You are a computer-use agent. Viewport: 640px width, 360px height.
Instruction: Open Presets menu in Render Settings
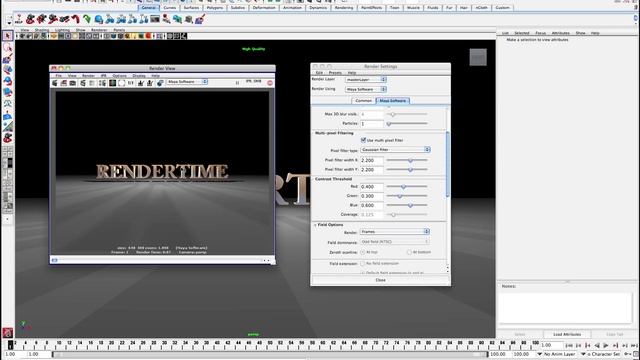coord(335,73)
